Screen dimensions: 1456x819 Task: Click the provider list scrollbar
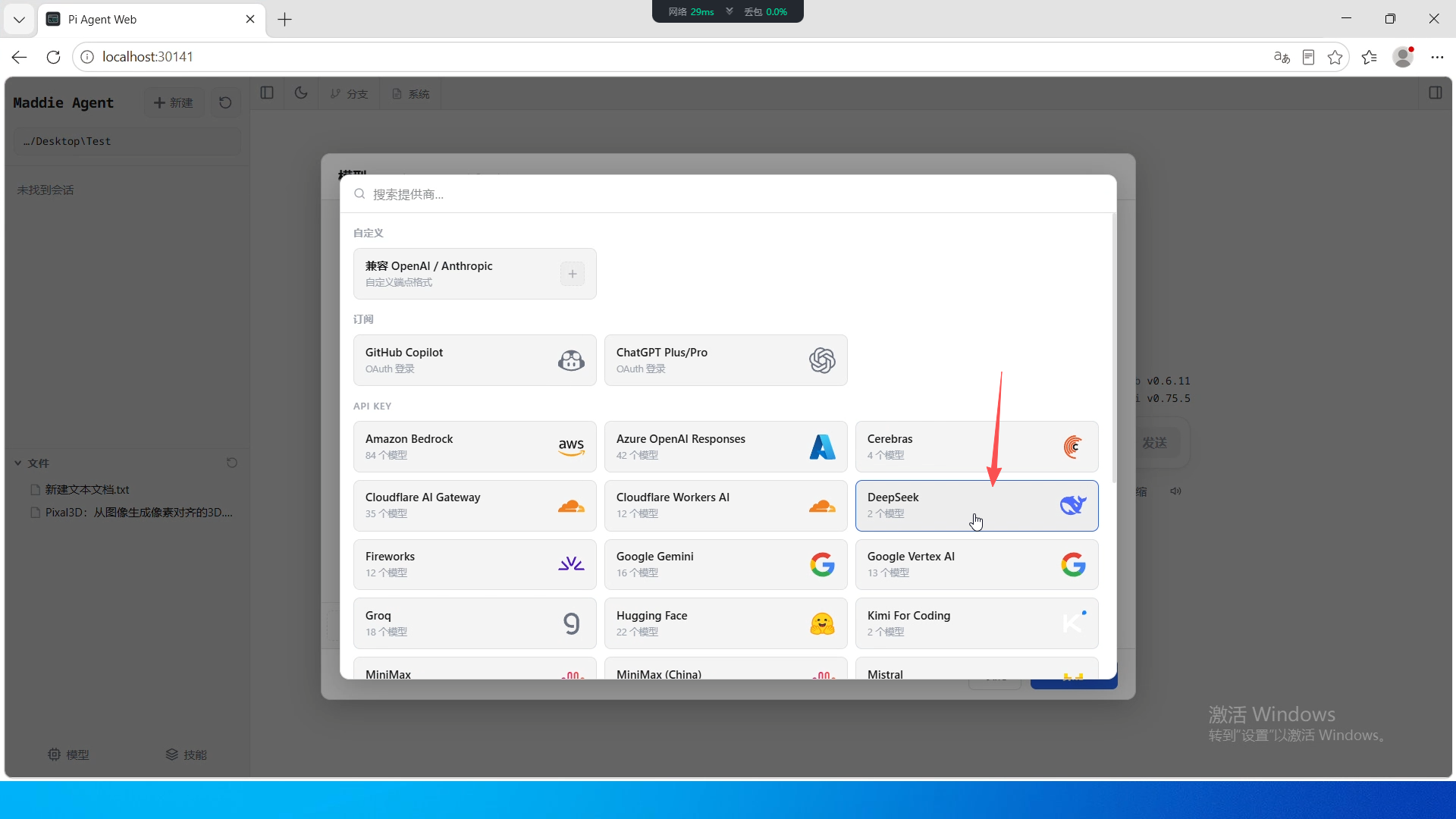[x=1113, y=349]
